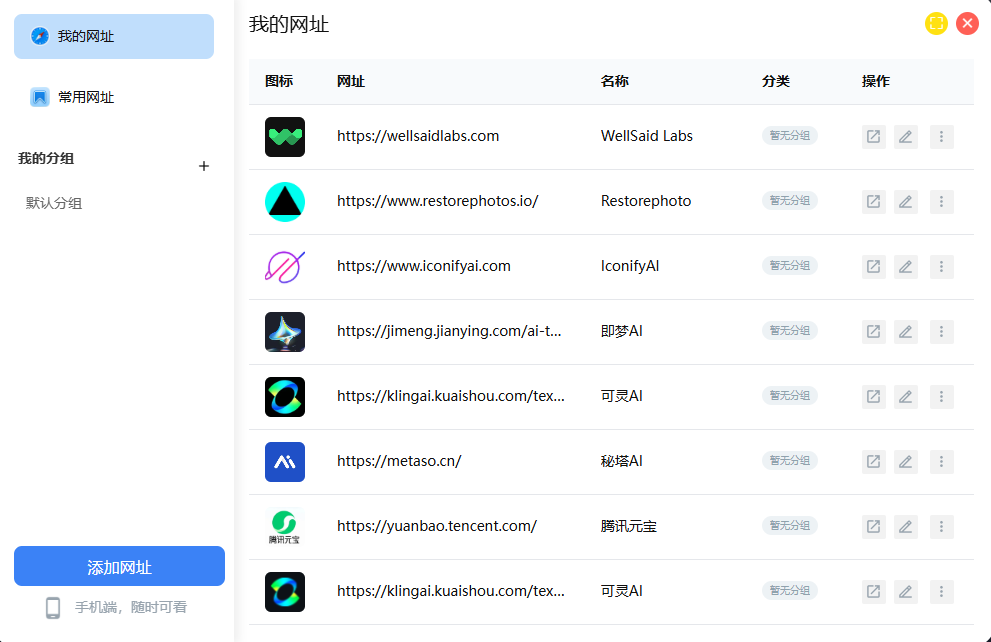The width and height of the screenshot is (991, 642).
Task: Click the WellSaid Labs green logo thumbnail
Action: pos(285,137)
